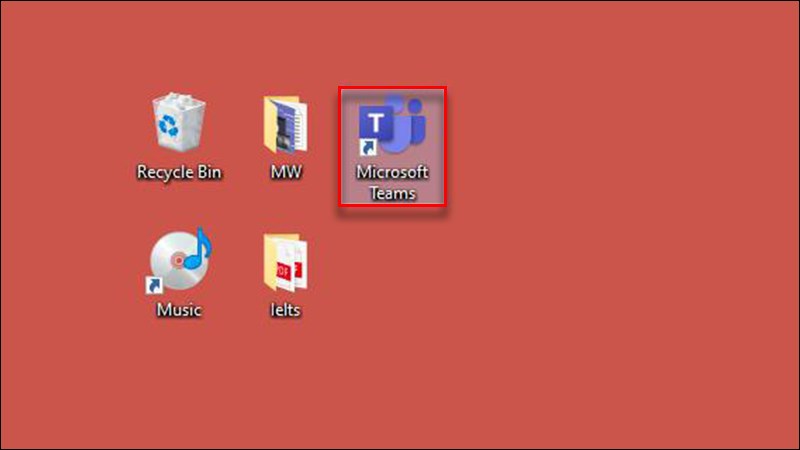Select the MW folder icon
800x450 pixels.
click(x=285, y=124)
